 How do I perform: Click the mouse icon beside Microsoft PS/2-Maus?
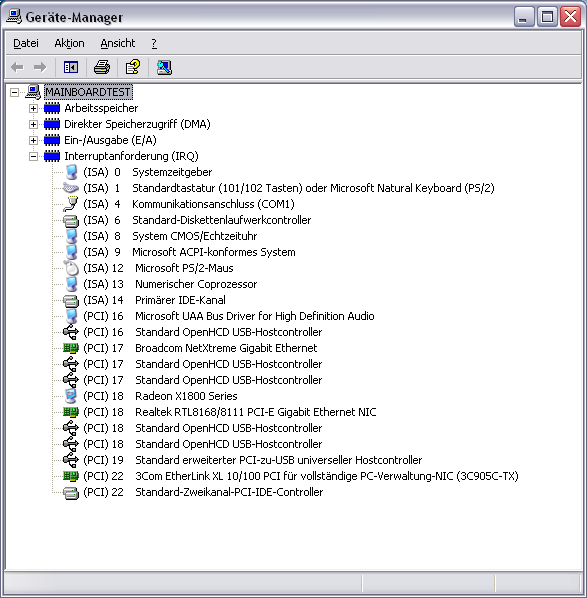click(x=71, y=268)
